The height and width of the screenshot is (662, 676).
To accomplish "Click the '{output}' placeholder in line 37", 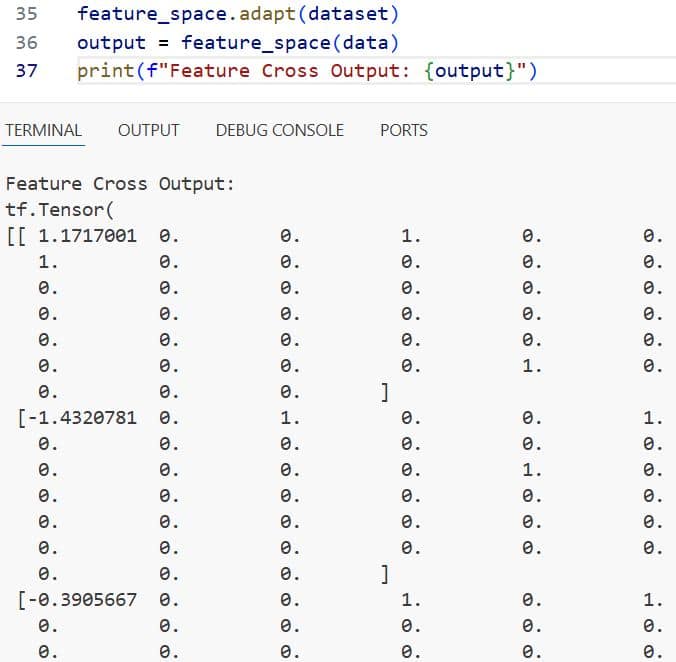I will 469,71.
